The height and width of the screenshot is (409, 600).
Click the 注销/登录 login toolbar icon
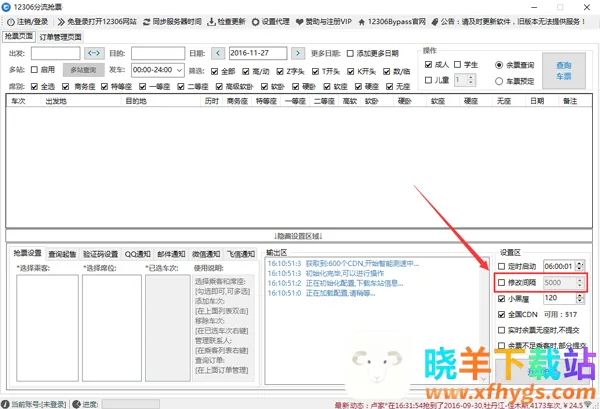[9, 21]
